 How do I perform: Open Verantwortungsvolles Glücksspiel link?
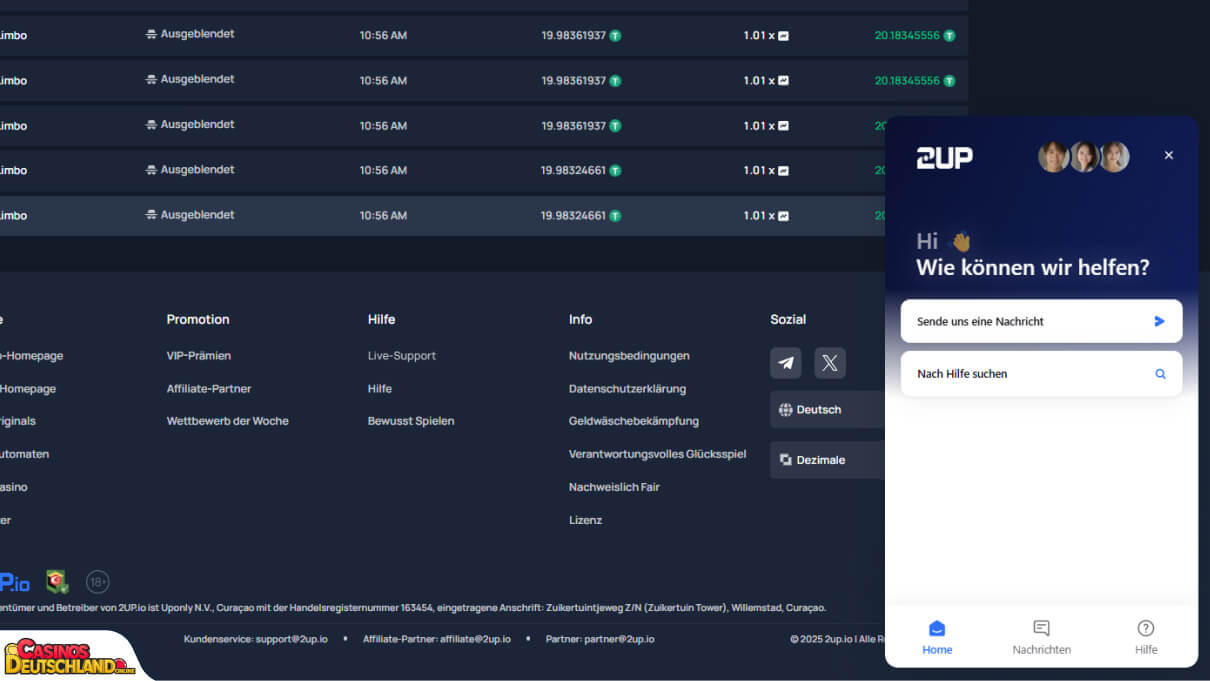658,454
